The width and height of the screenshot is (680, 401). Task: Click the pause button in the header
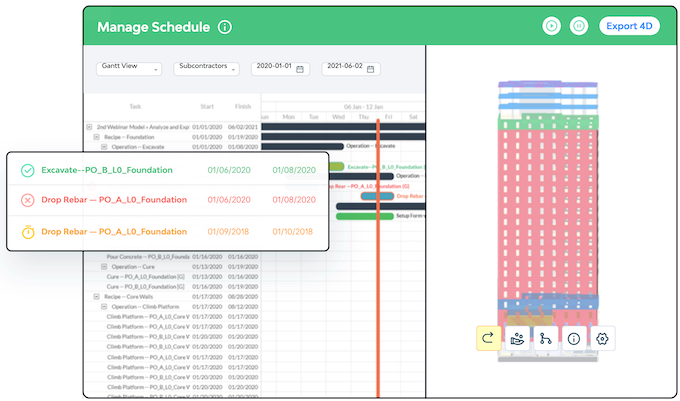(x=579, y=26)
